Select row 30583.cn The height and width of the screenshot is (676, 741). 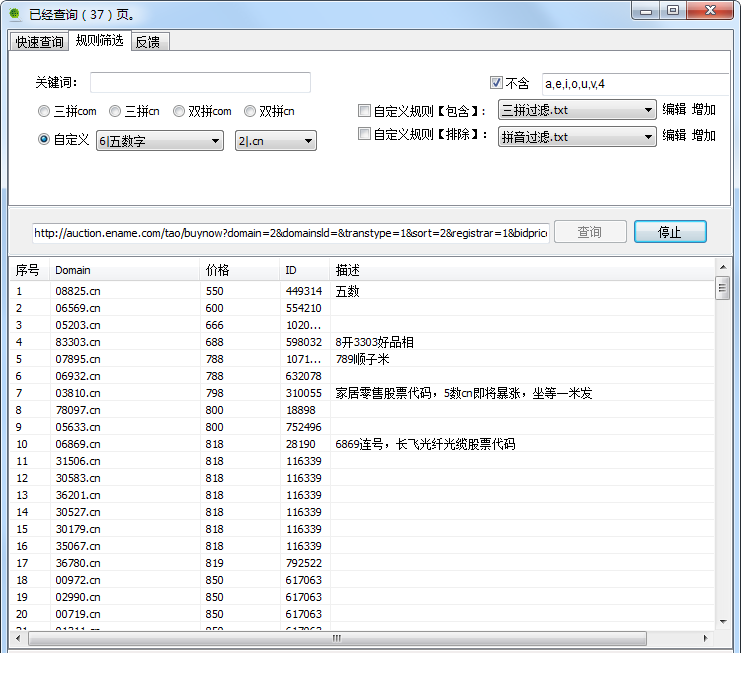tap(362, 478)
